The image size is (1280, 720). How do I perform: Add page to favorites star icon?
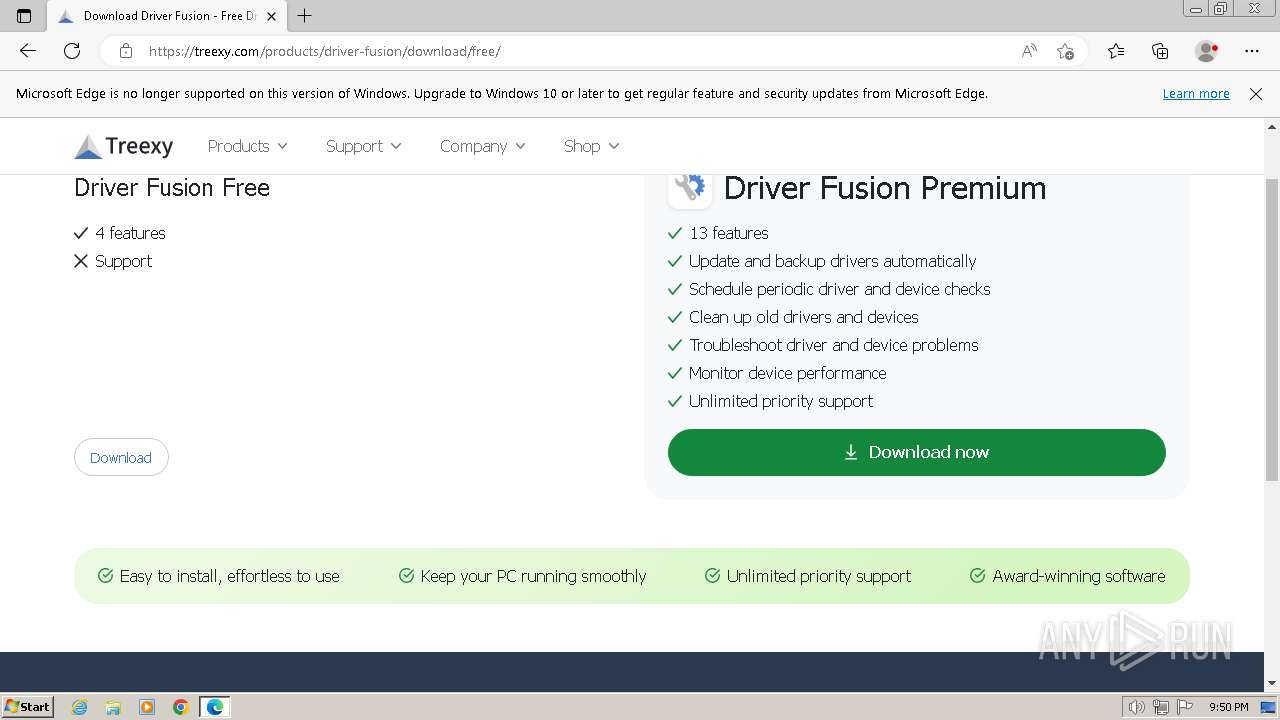(x=1066, y=51)
